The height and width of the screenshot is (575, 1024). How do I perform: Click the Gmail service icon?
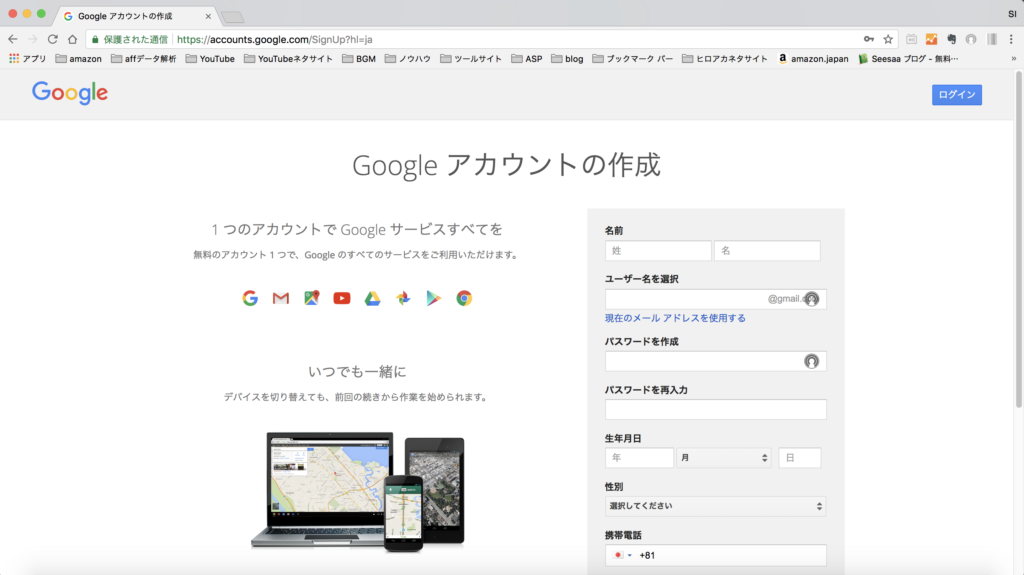281,298
